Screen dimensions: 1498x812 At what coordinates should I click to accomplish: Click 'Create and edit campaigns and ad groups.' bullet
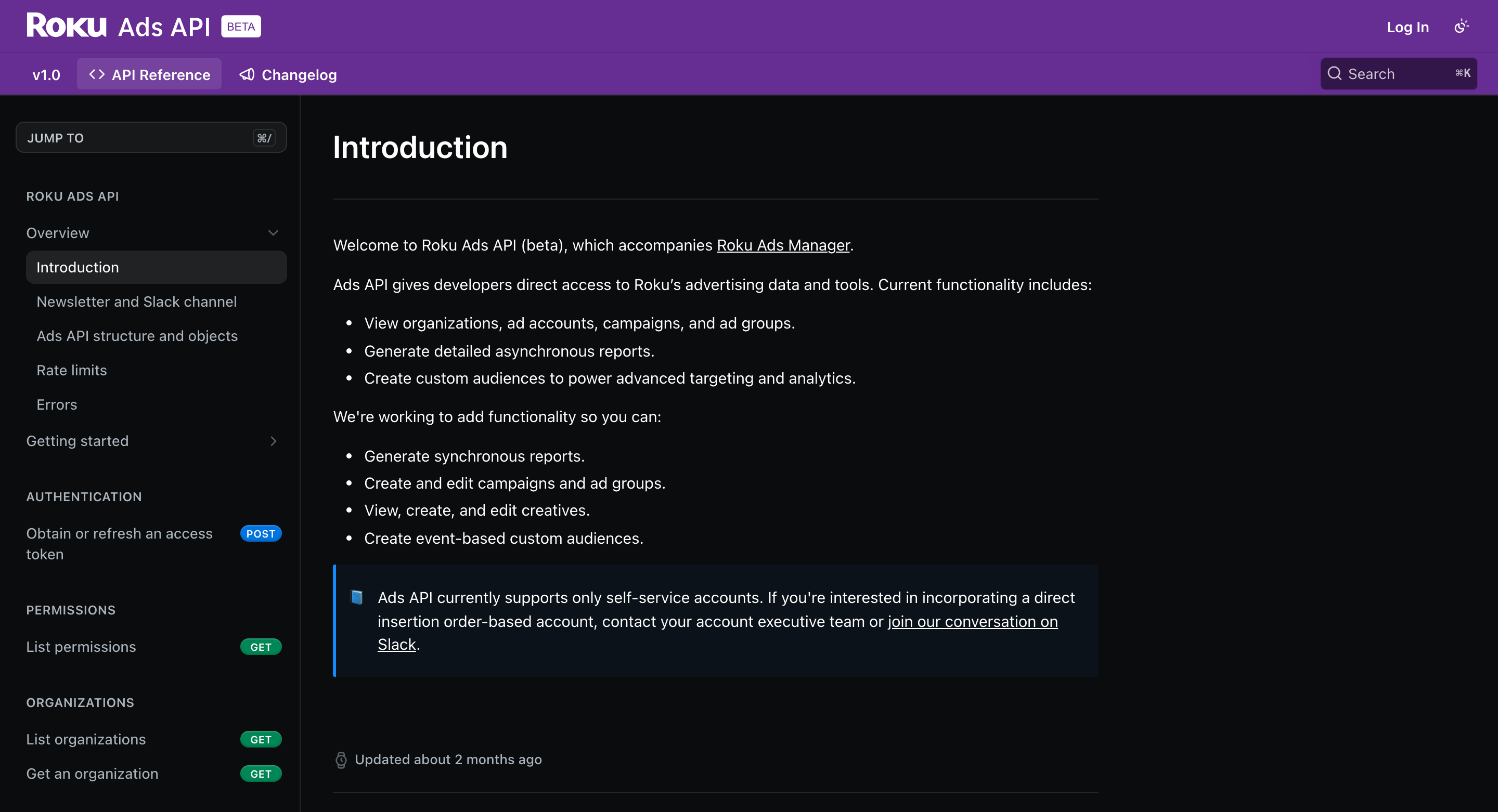pyautogui.click(x=514, y=483)
